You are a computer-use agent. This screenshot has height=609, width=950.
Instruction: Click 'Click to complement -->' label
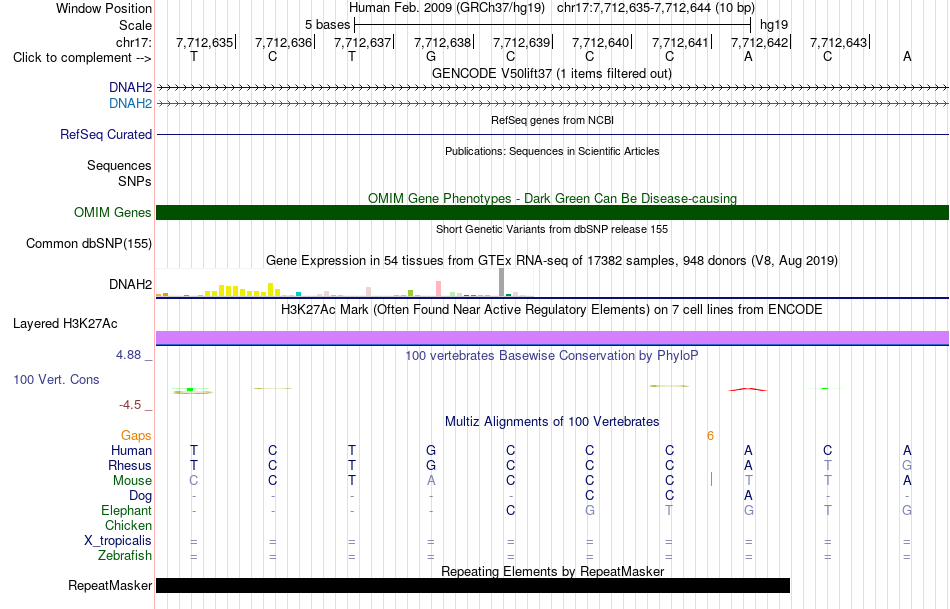tap(82, 58)
